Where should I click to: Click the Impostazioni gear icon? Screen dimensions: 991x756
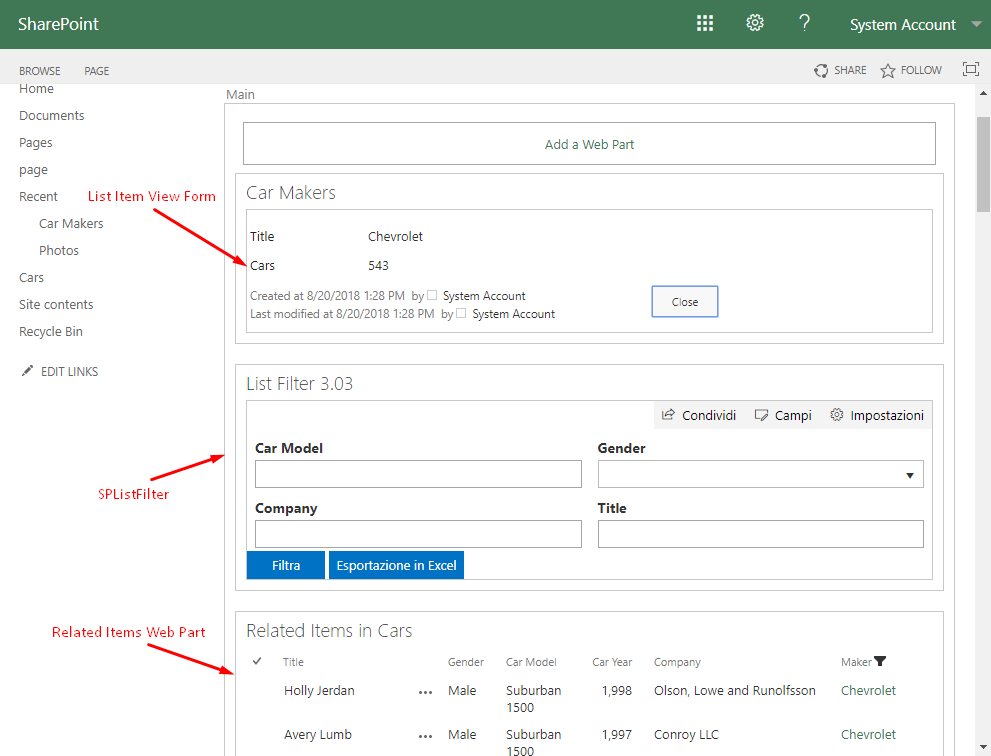point(837,415)
